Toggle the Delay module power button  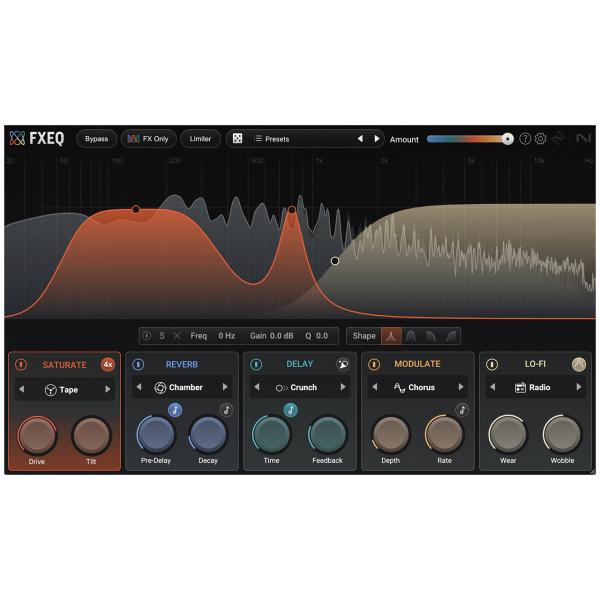tap(257, 365)
